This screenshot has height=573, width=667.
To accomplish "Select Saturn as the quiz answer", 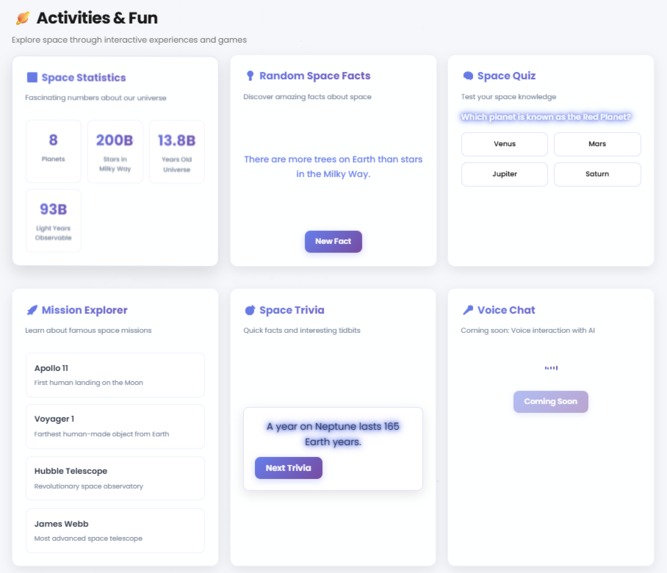I will pos(597,174).
